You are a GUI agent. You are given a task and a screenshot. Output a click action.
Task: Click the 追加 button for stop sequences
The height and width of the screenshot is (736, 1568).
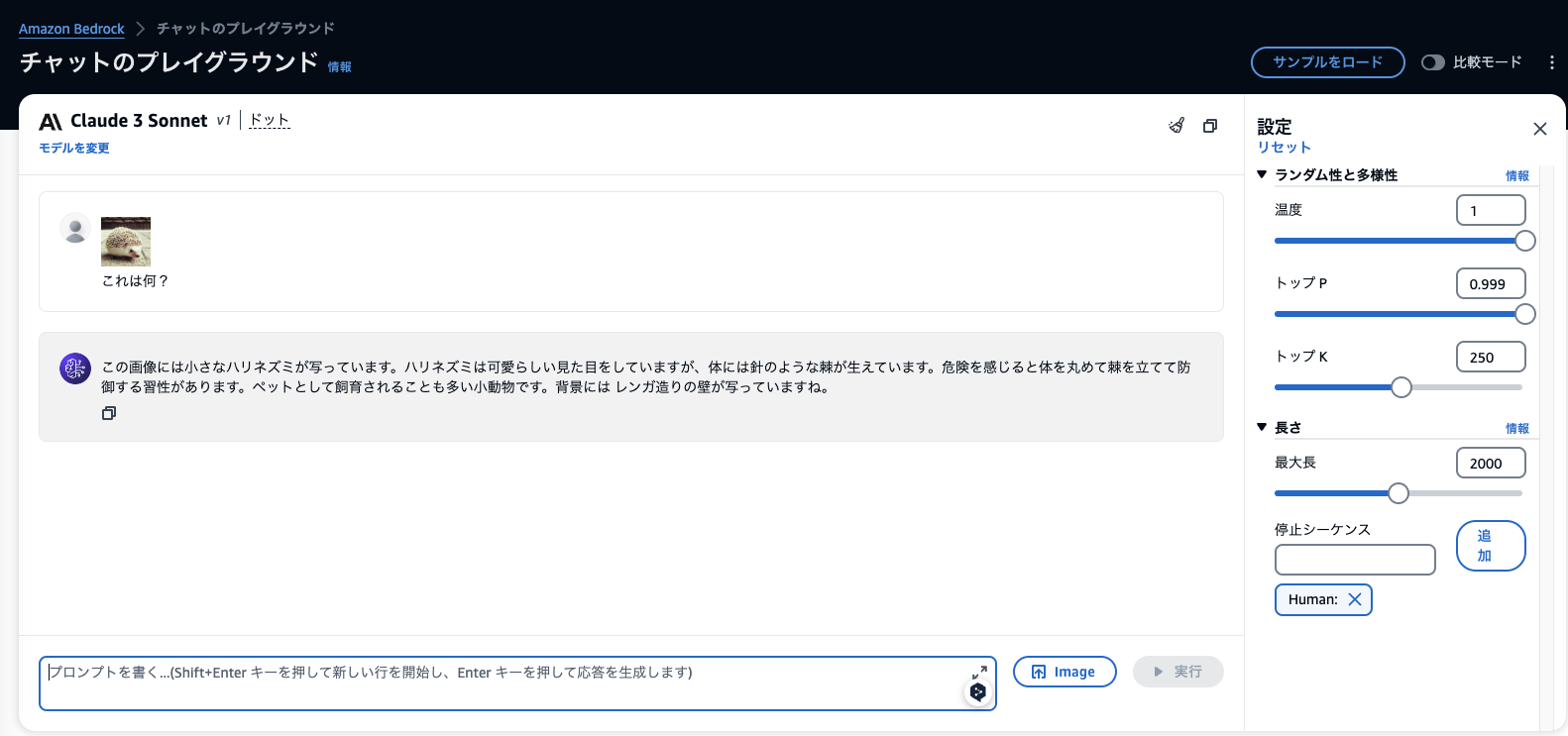coord(1491,546)
